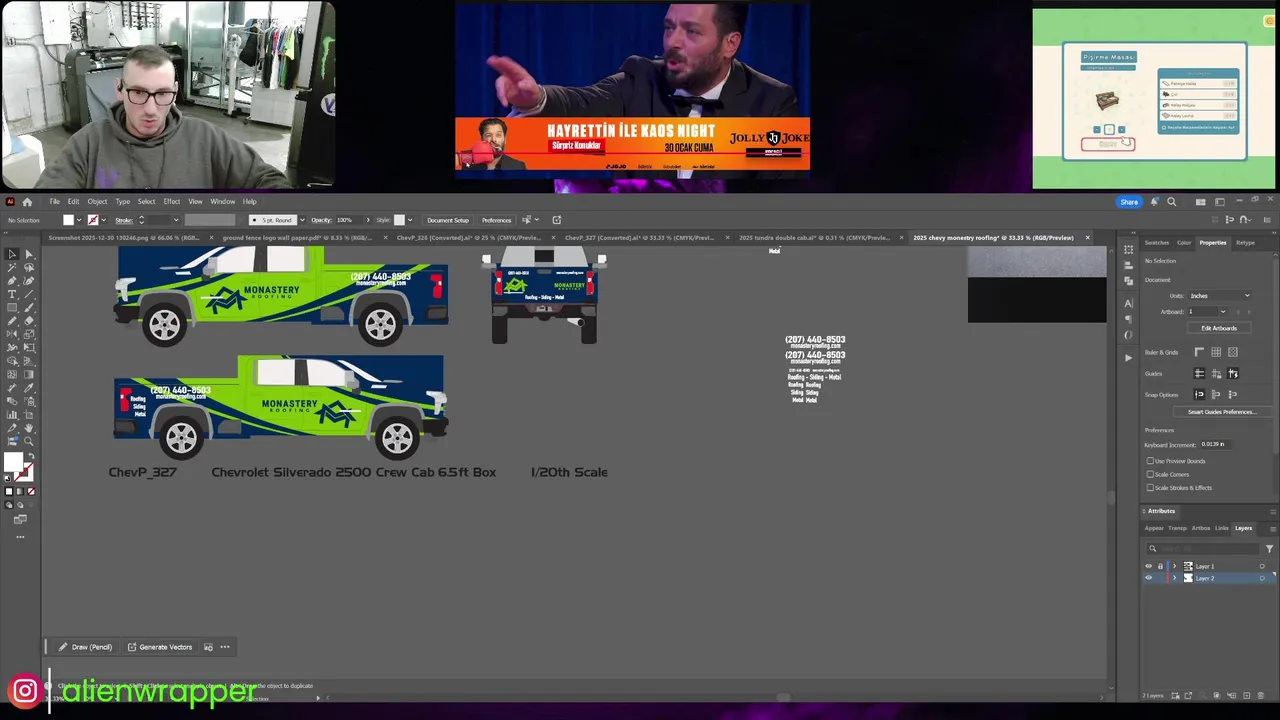Click the Style swatch in control bar
This screenshot has width=1280, height=720.
pyautogui.click(x=399, y=220)
